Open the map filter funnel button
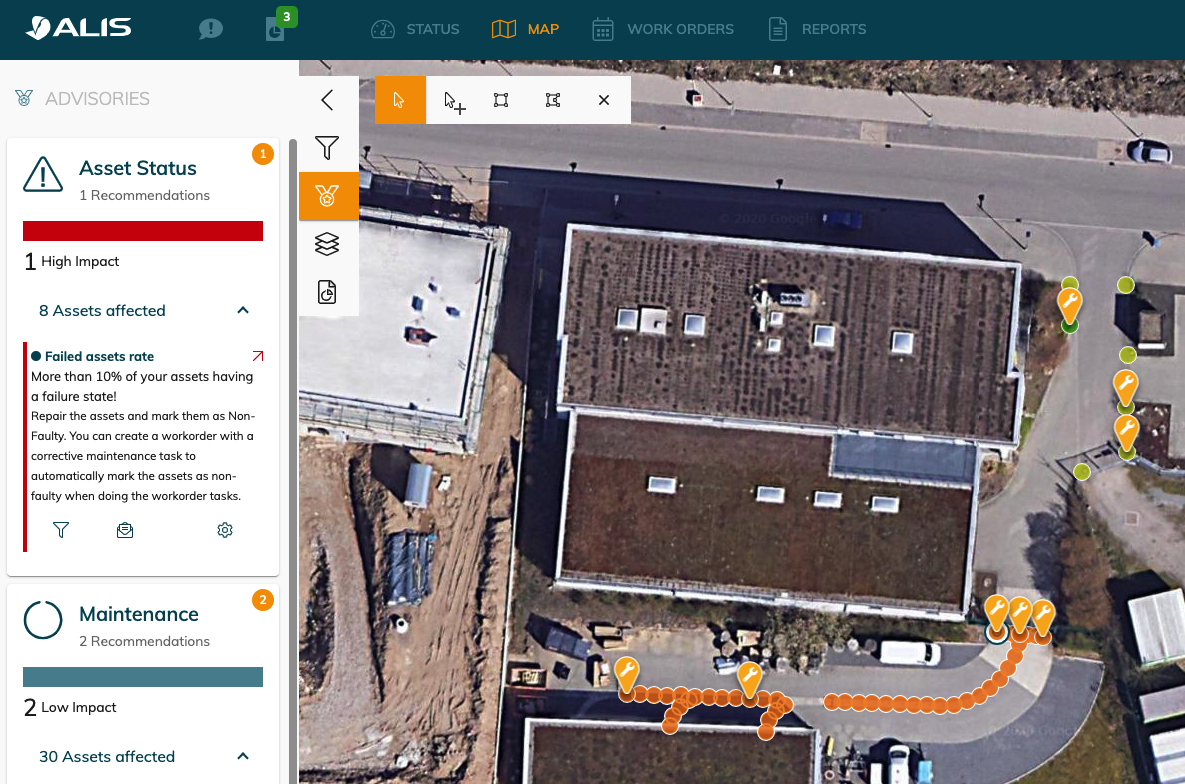The width and height of the screenshot is (1185, 784). point(327,148)
